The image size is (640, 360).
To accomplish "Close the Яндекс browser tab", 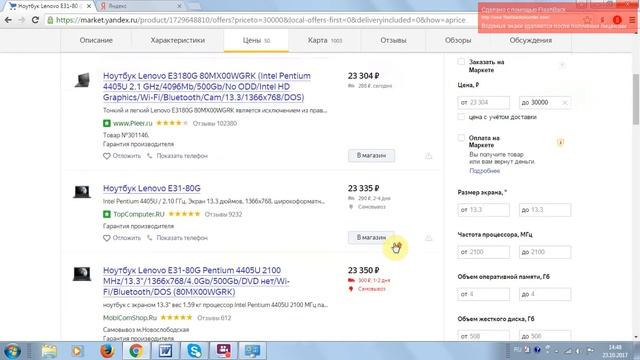I will click(179, 6).
